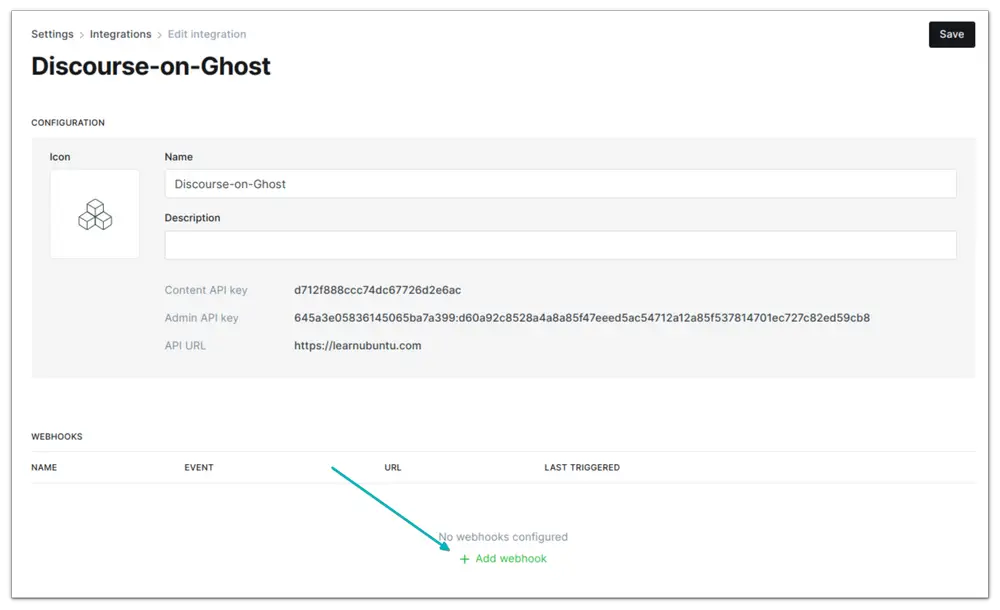Screen dimensions: 1000x610
Task: Save the Discourse-on-Ghost integration
Action: (x=951, y=34)
